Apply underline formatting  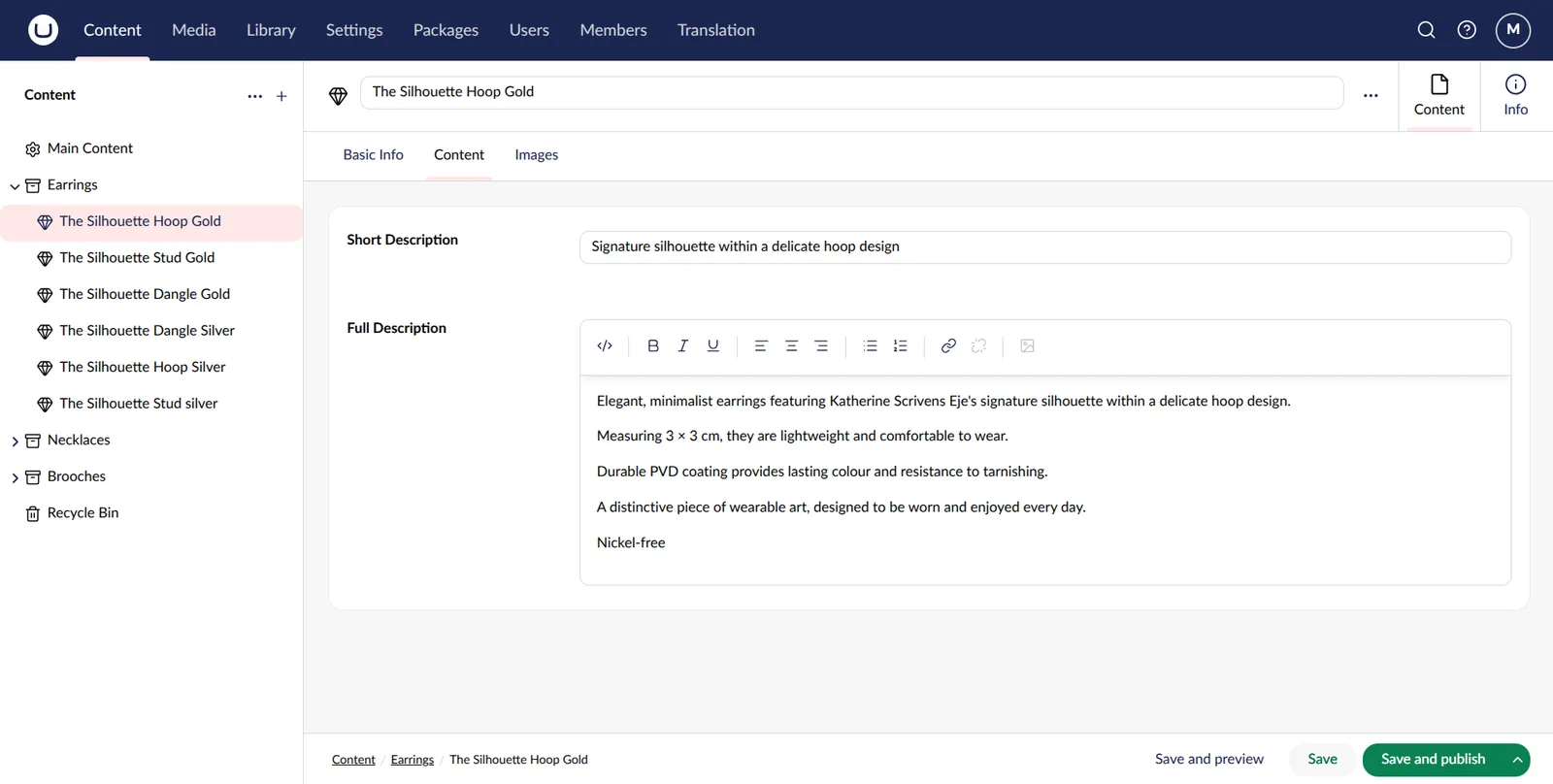click(713, 345)
